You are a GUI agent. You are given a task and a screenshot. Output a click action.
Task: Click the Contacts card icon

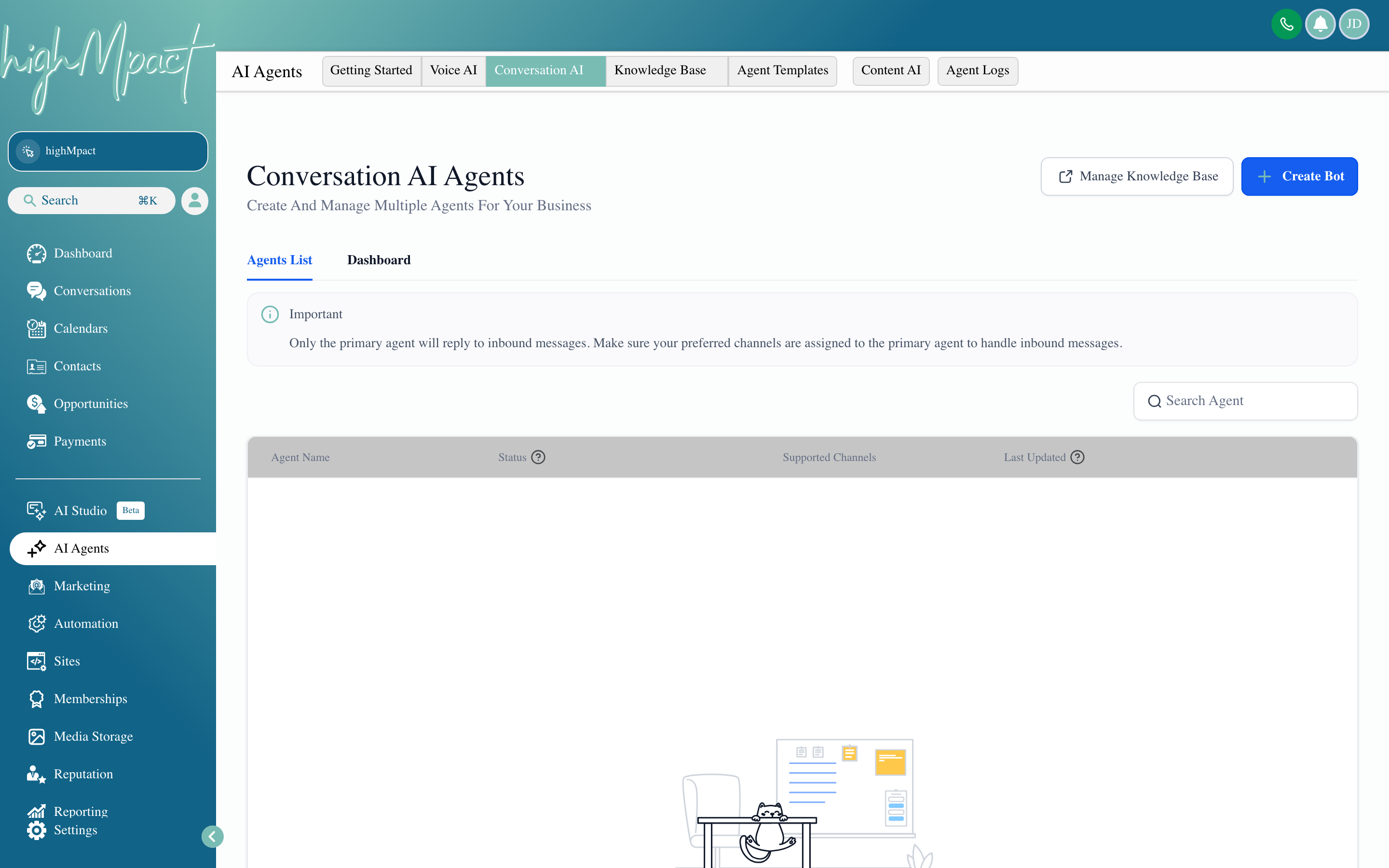pos(36,366)
